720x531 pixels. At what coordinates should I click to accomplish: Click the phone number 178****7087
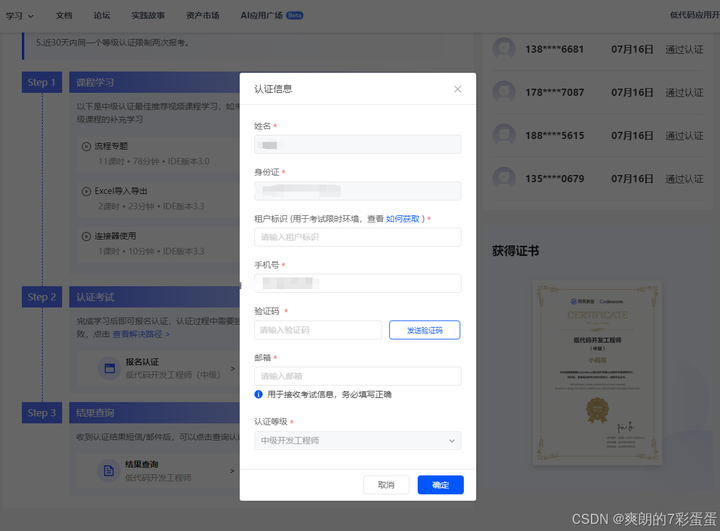click(x=555, y=92)
